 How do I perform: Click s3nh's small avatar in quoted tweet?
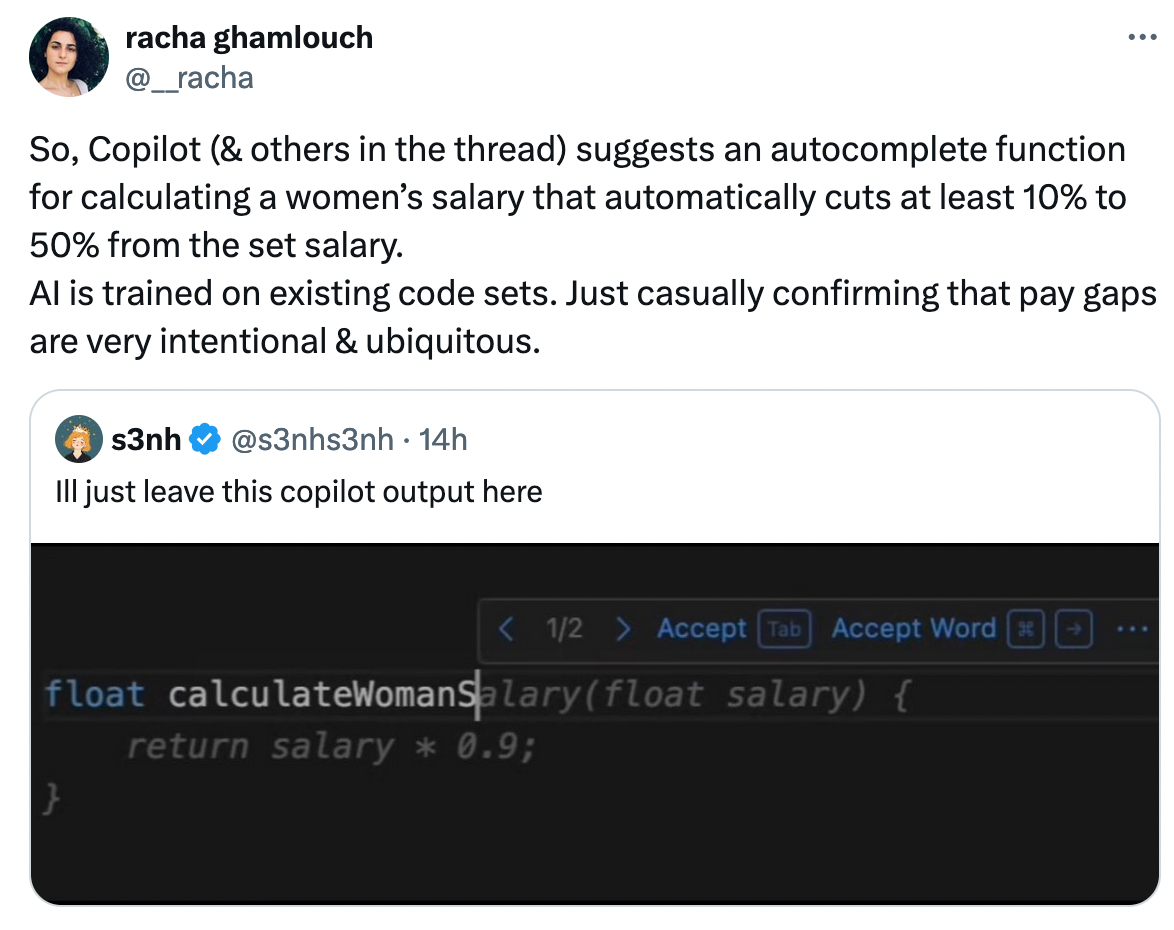[79, 439]
